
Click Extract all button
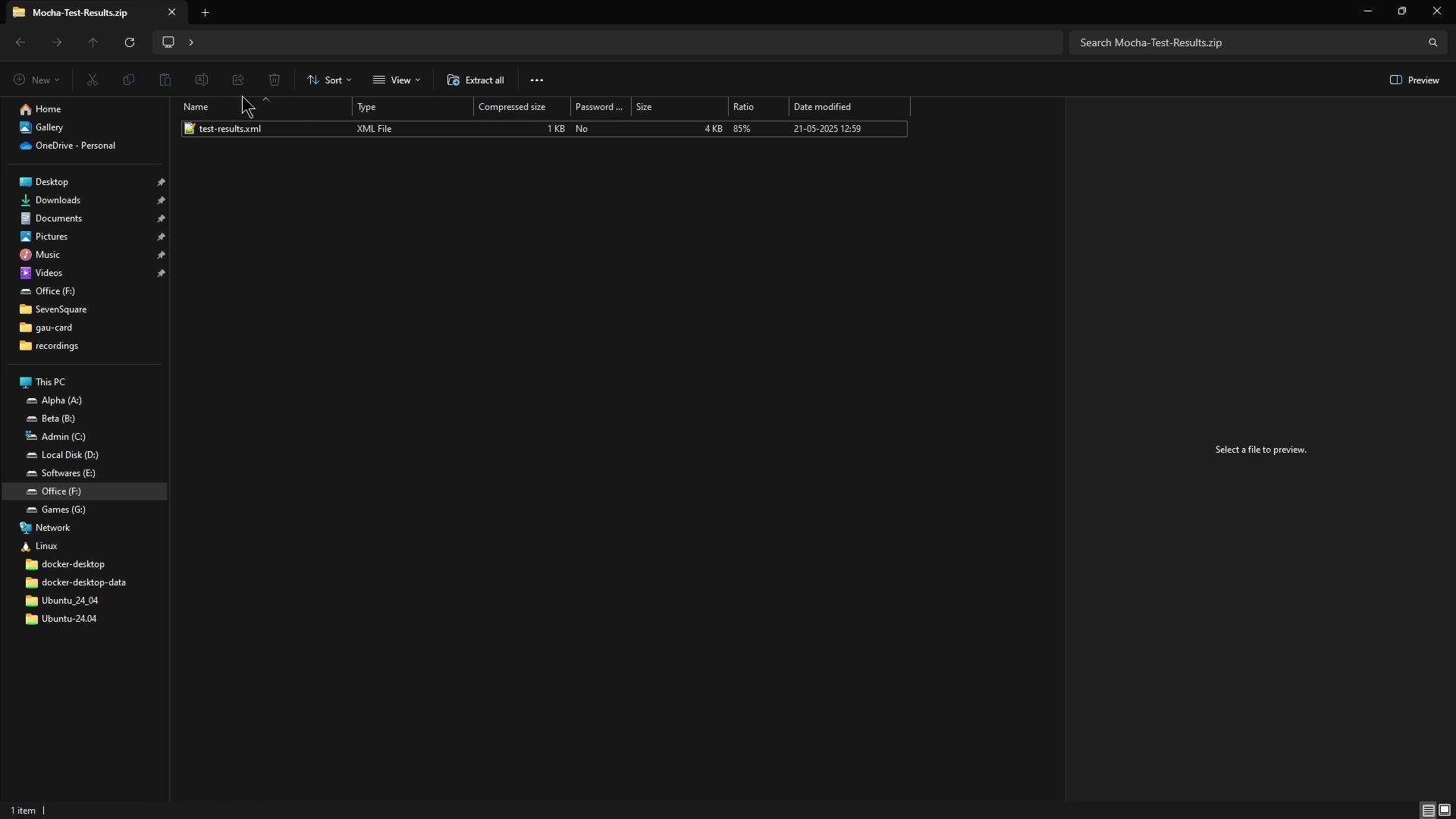pos(476,80)
